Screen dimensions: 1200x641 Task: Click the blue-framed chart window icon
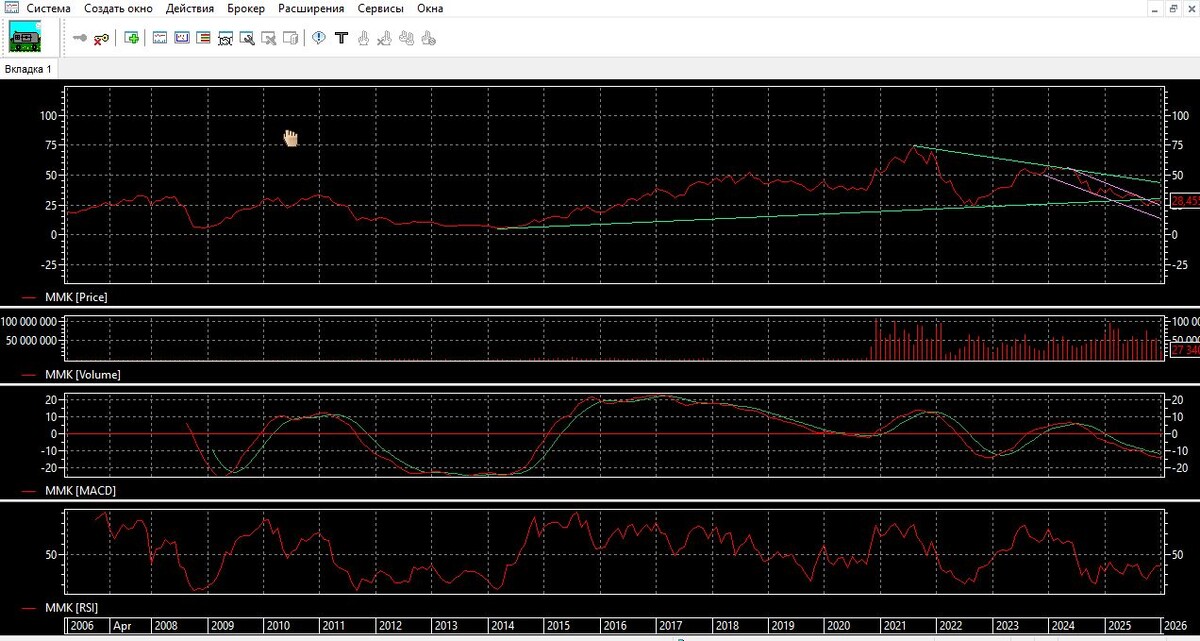(182, 38)
